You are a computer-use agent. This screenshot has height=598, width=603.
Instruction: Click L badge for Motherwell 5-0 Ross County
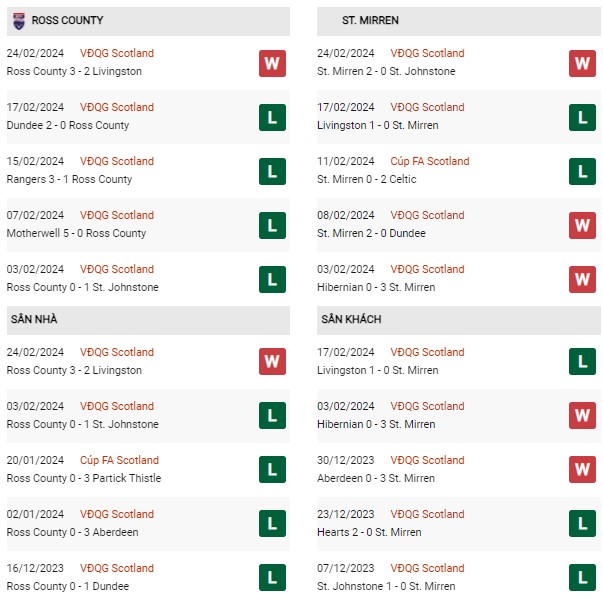pos(272,225)
